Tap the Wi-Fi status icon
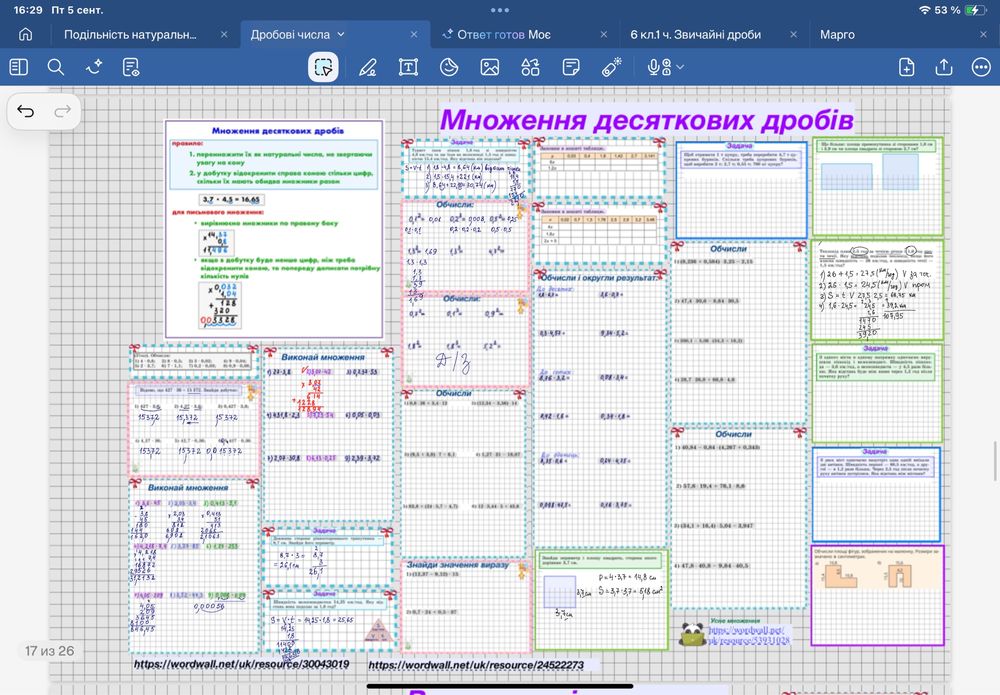Screen dimensions: 1000x695 tap(924, 10)
